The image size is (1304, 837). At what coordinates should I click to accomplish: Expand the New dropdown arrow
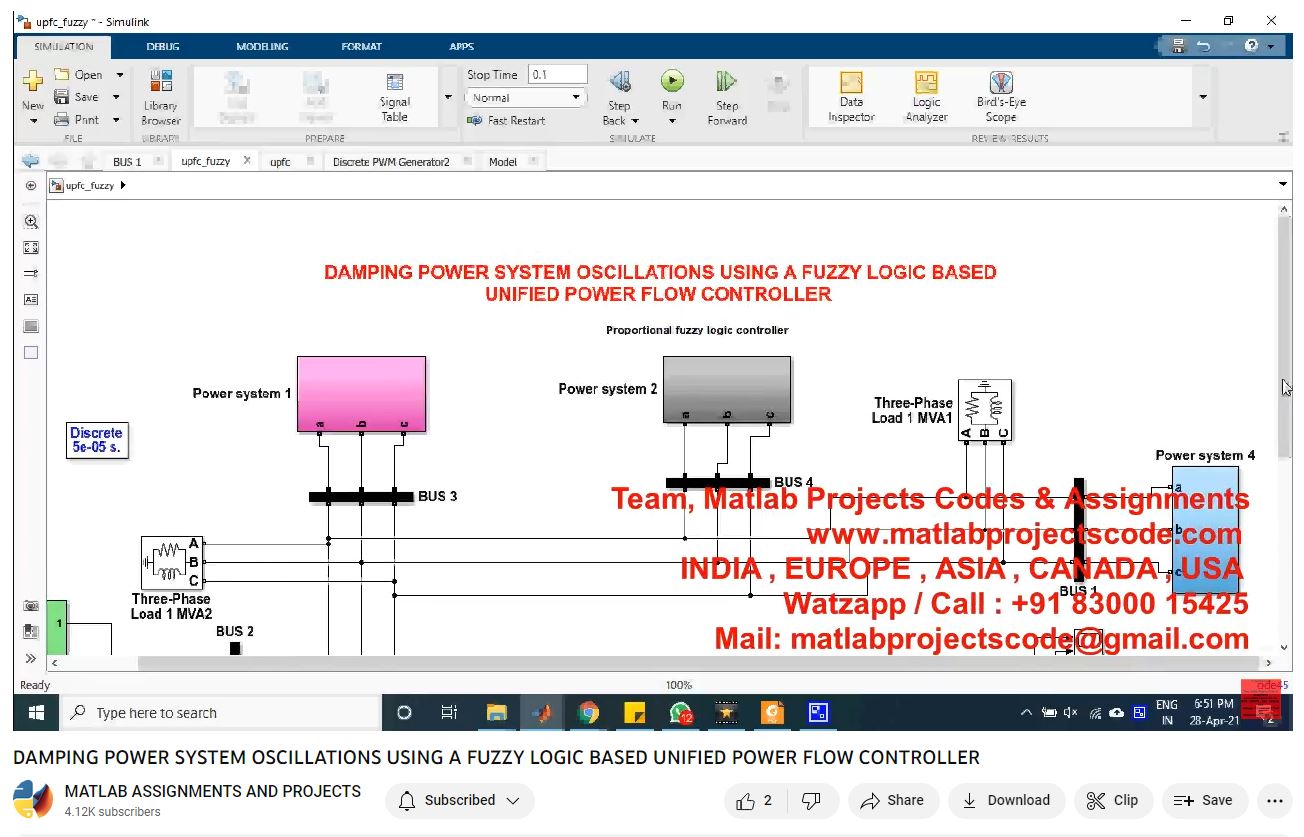click(x=33, y=121)
